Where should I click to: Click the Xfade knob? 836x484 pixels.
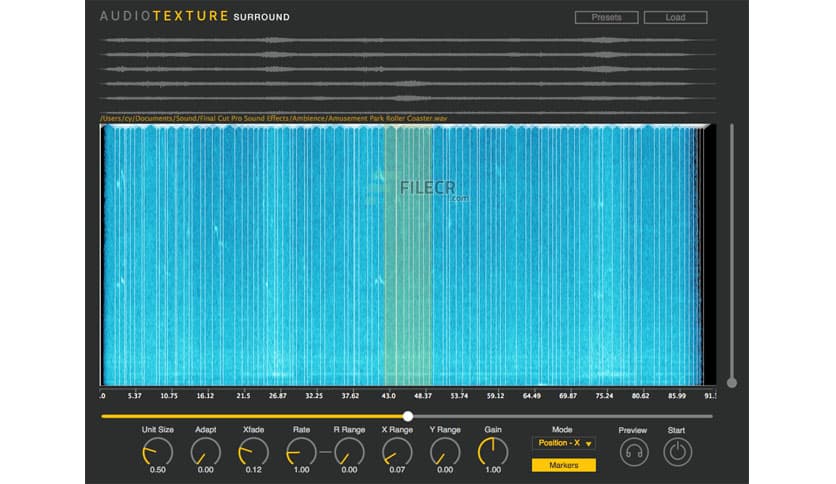[x=253, y=452]
